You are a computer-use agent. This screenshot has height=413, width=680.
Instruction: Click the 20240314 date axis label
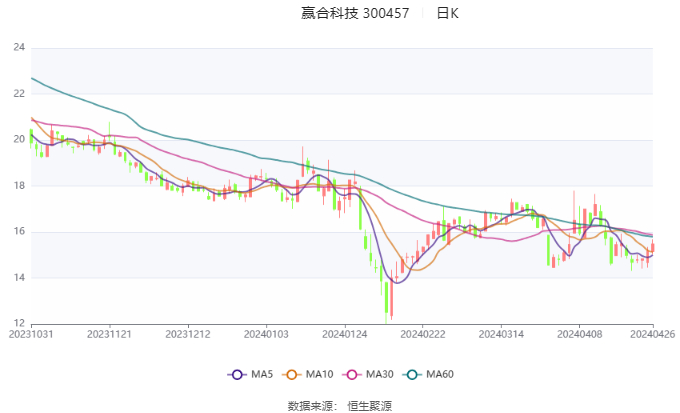click(499, 335)
